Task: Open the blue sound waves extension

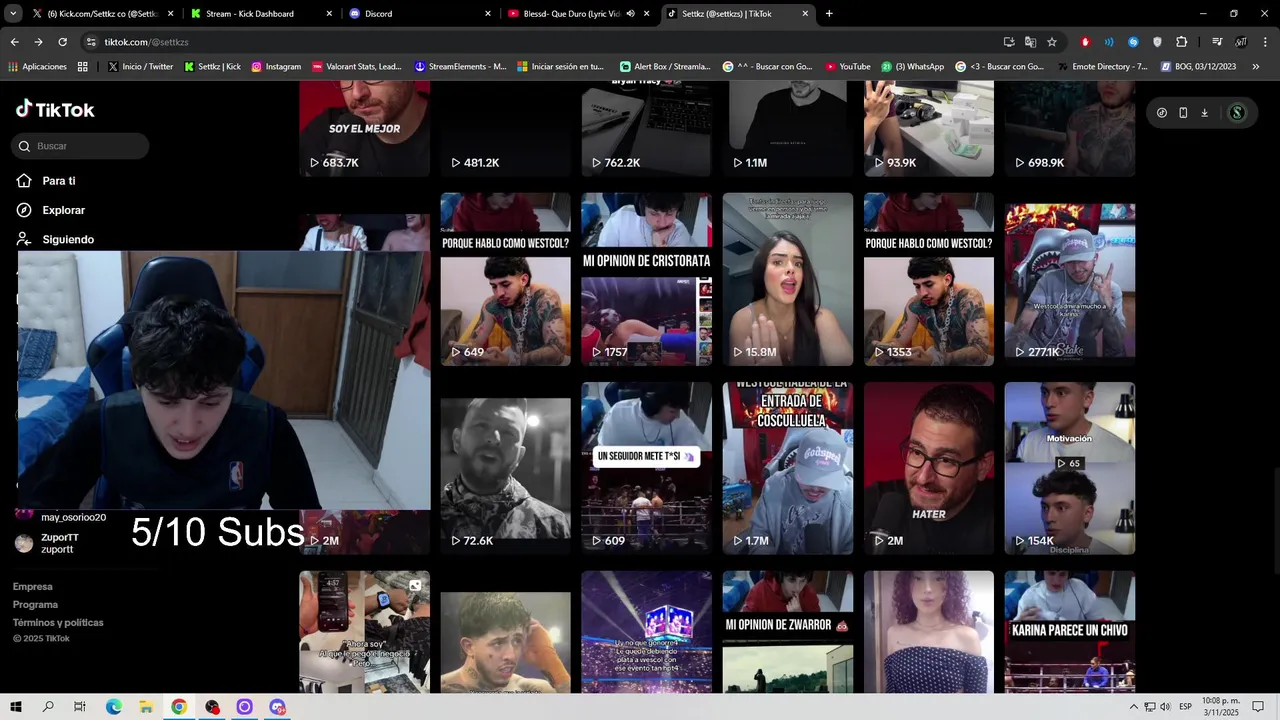Action: pyautogui.click(x=1109, y=42)
